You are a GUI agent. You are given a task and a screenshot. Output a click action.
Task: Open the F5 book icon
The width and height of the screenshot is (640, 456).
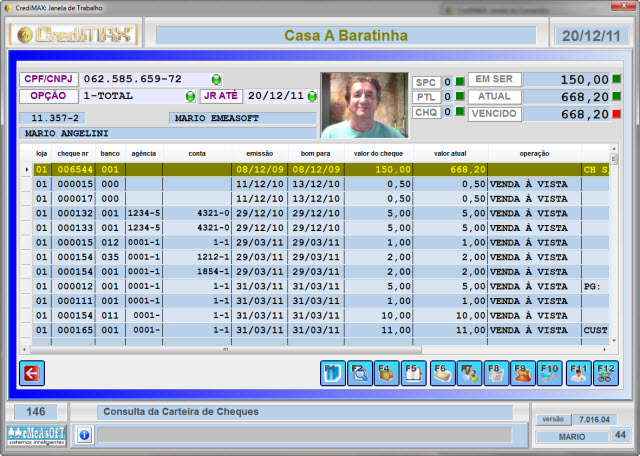point(414,373)
